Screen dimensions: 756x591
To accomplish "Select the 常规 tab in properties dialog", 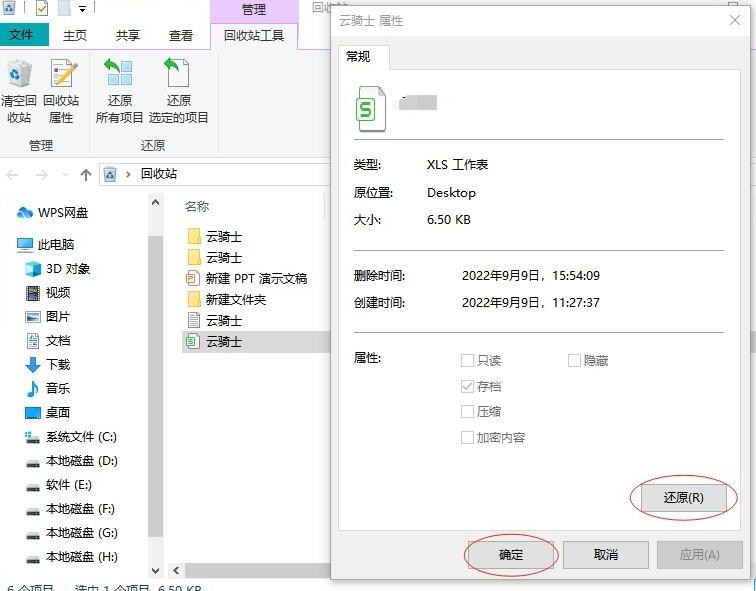I will click(x=358, y=57).
